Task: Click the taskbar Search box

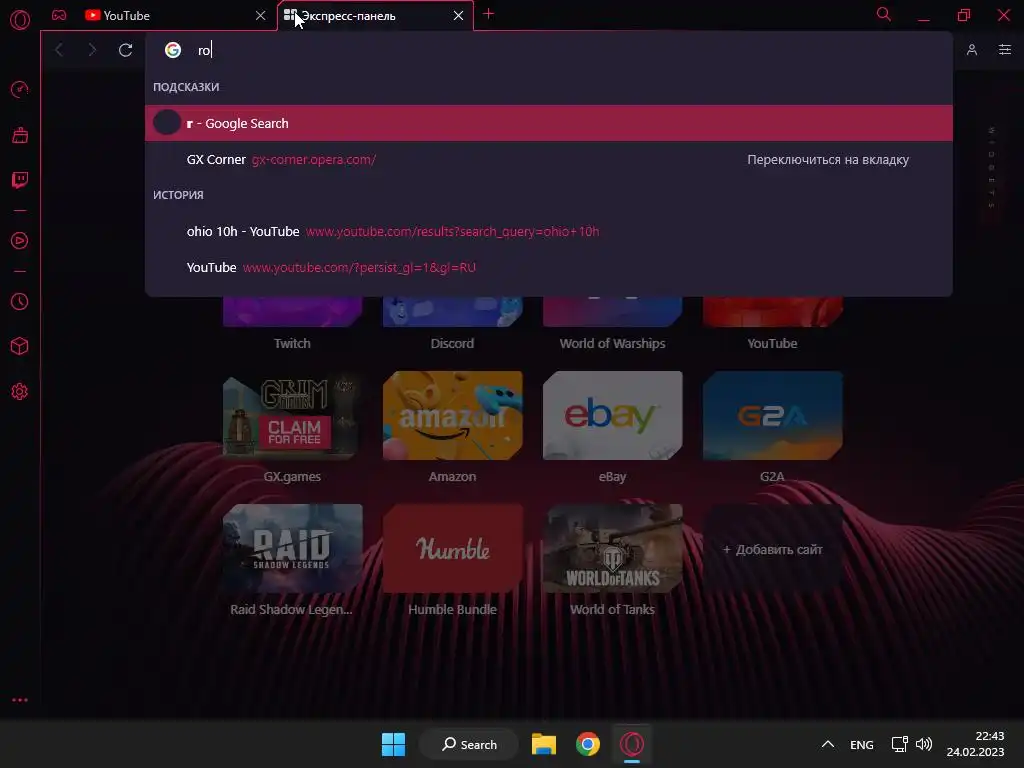Action: coord(469,744)
